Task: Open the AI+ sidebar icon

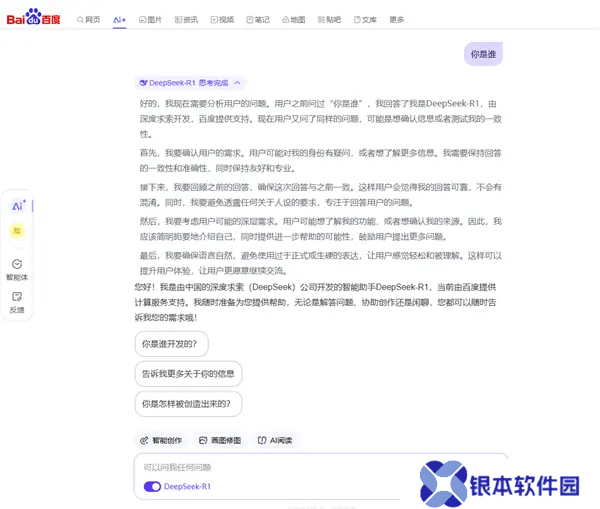Action: 17,206
